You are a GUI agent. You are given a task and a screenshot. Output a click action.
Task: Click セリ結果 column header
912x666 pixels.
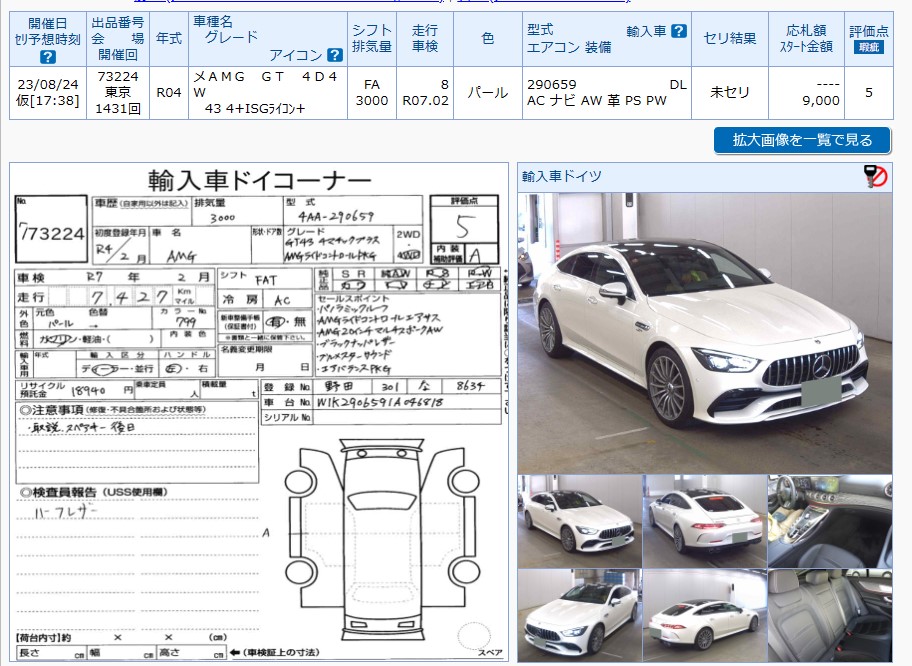pyautogui.click(x=729, y=38)
